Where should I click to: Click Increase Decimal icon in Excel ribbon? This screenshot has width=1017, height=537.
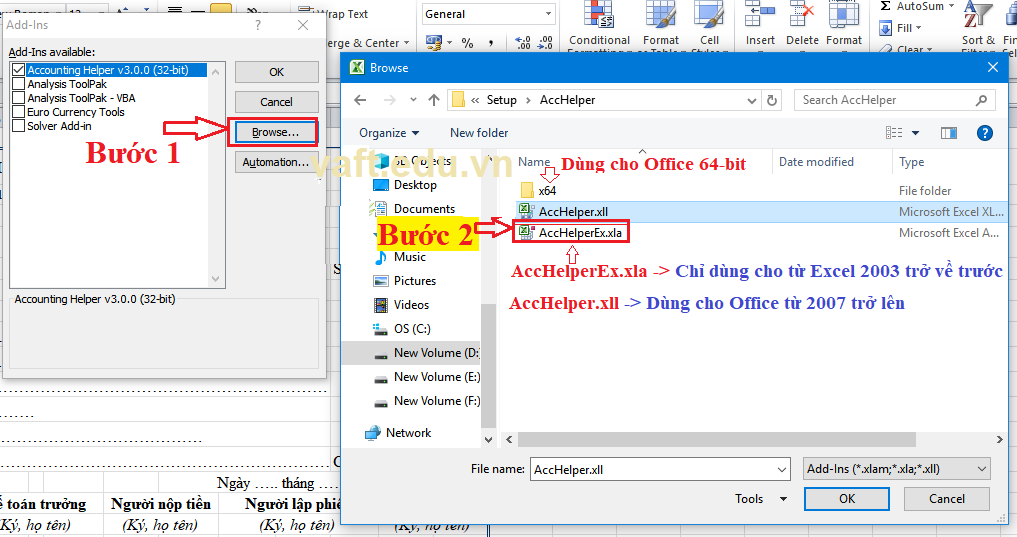point(523,43)
